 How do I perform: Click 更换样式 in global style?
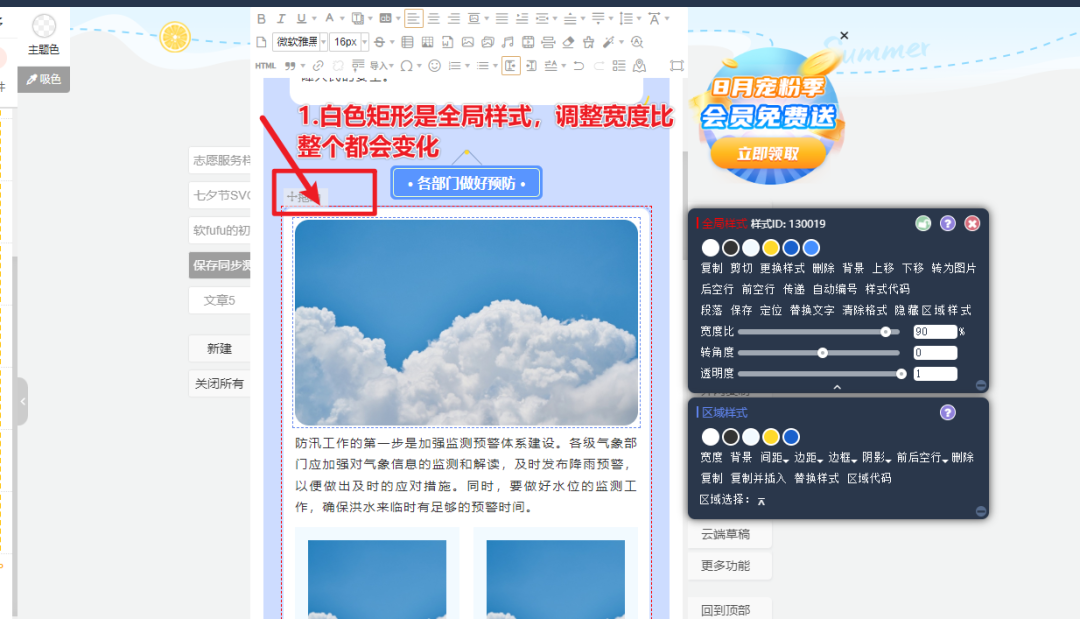coord(782,268)
